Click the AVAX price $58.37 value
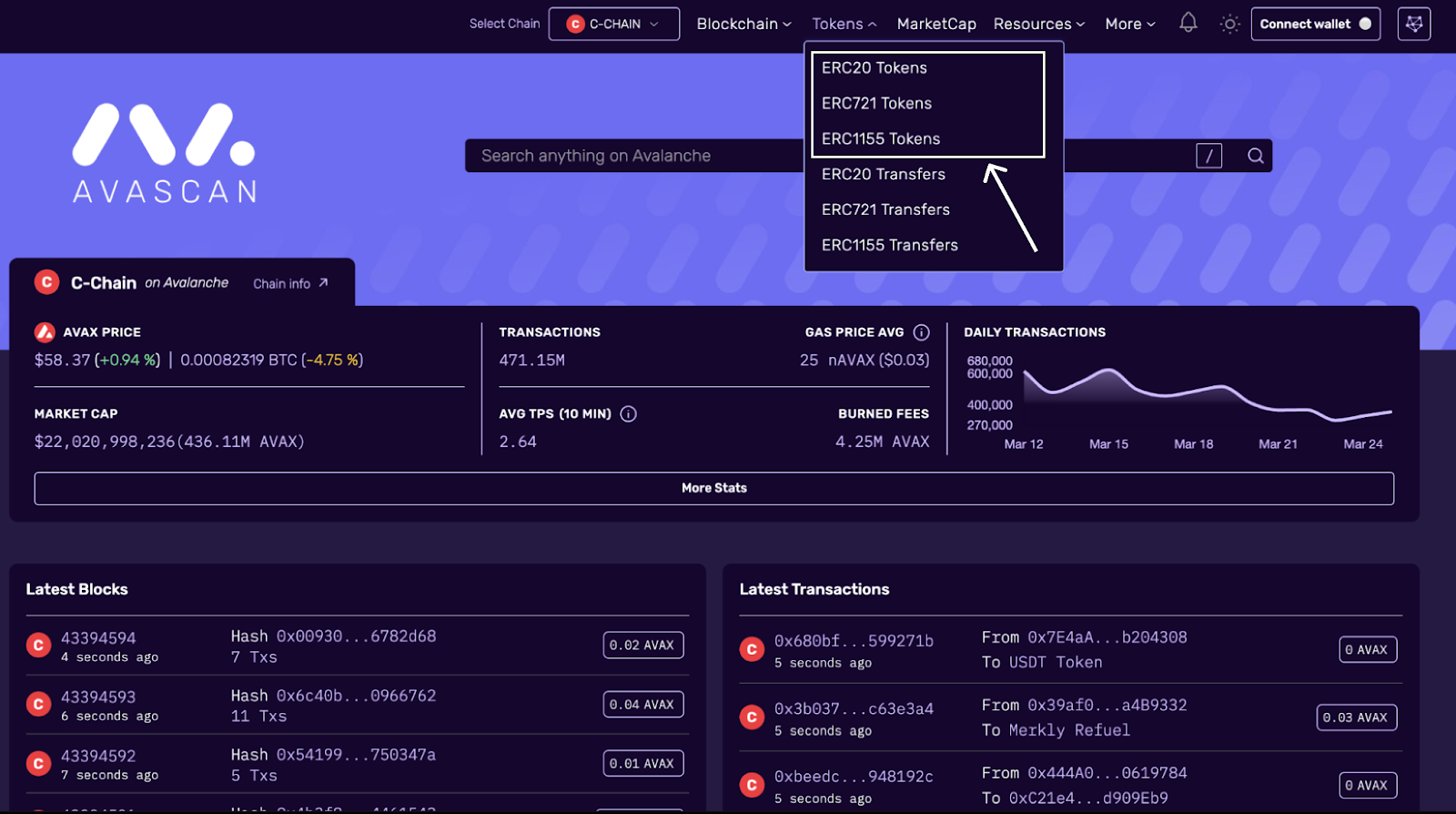Screen dimensions: 1456x814 click(x=62, y=361)
